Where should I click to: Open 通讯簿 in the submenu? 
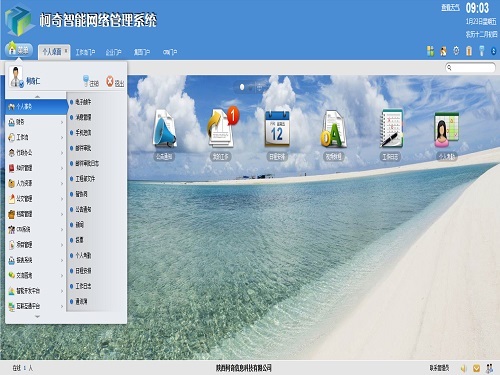pyautogui.click(x=81, y=301)
